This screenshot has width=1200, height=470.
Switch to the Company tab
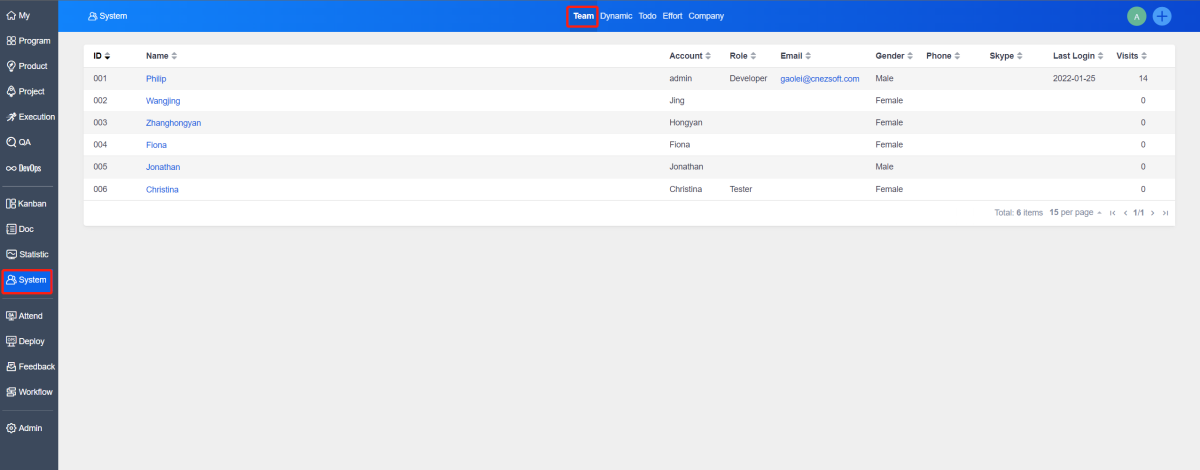706,16
